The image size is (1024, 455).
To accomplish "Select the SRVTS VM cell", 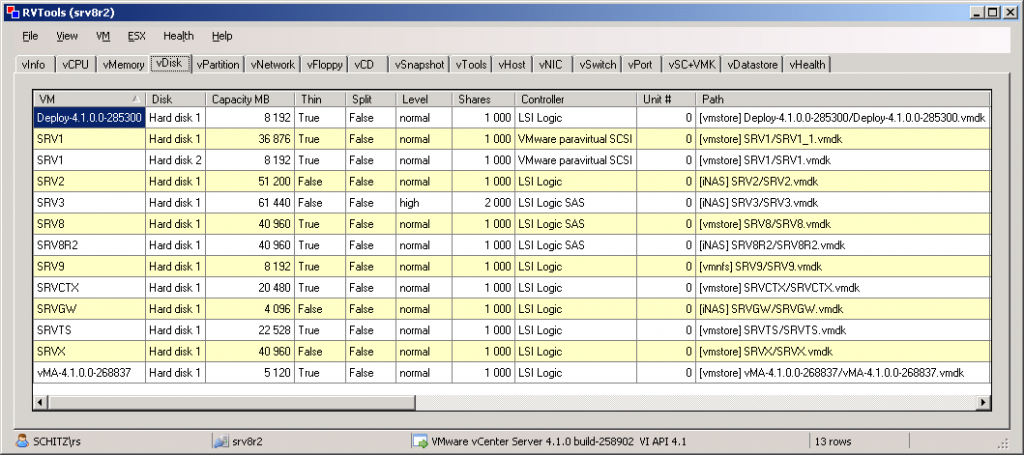I will pos(89,330).
